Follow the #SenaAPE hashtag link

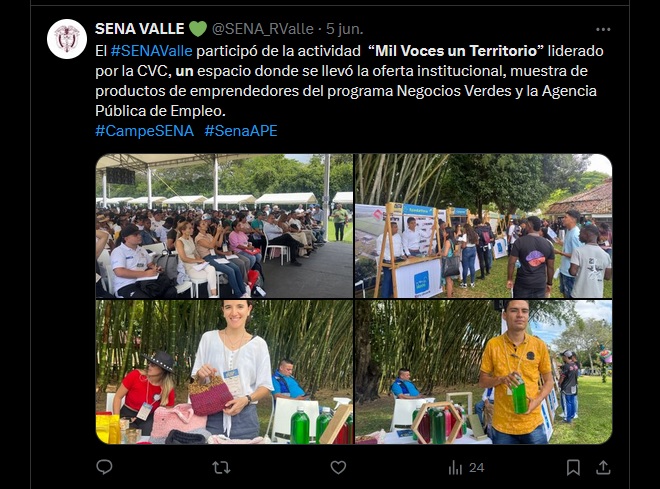pos(241,131)
